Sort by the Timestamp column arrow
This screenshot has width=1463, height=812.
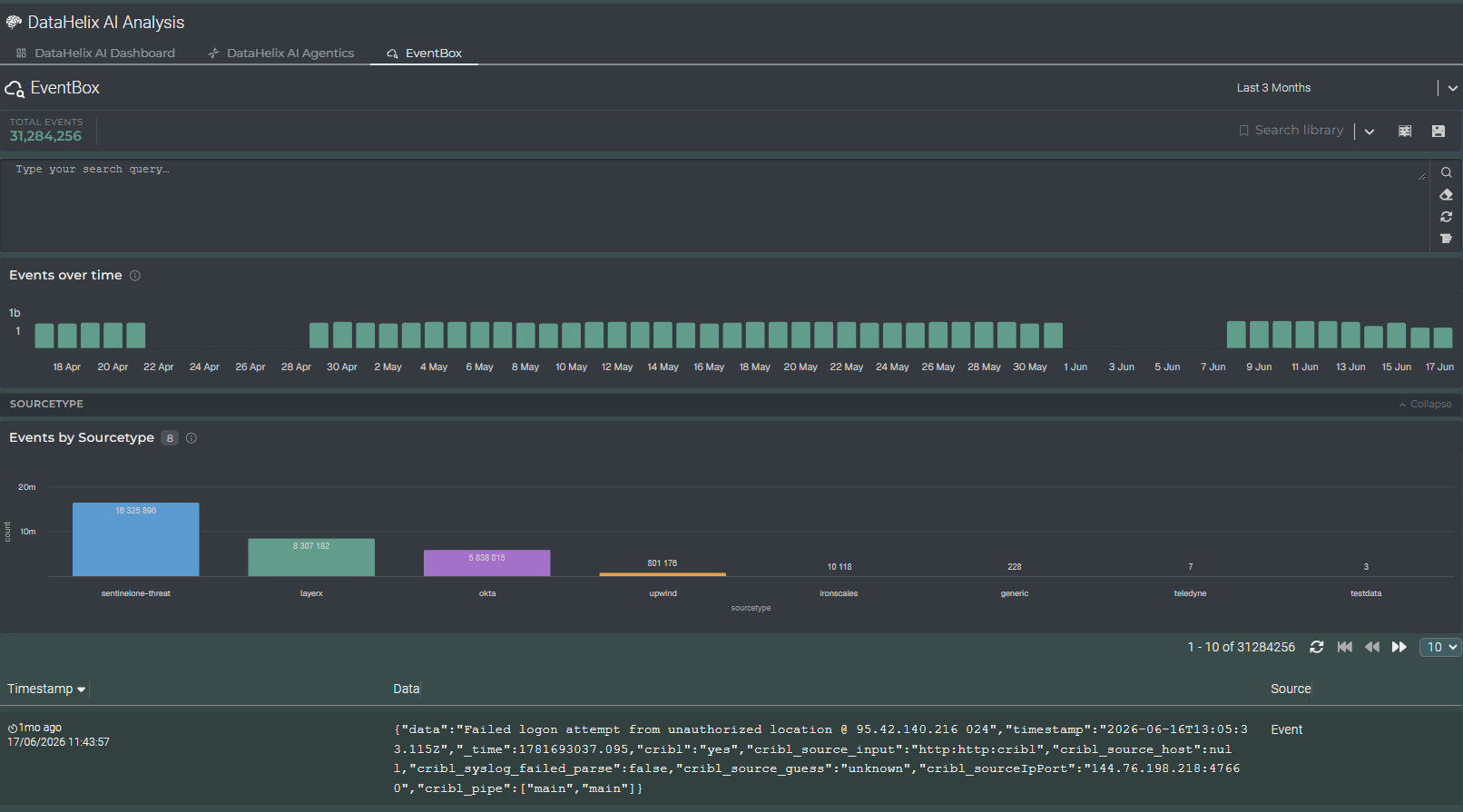[82, 690]
